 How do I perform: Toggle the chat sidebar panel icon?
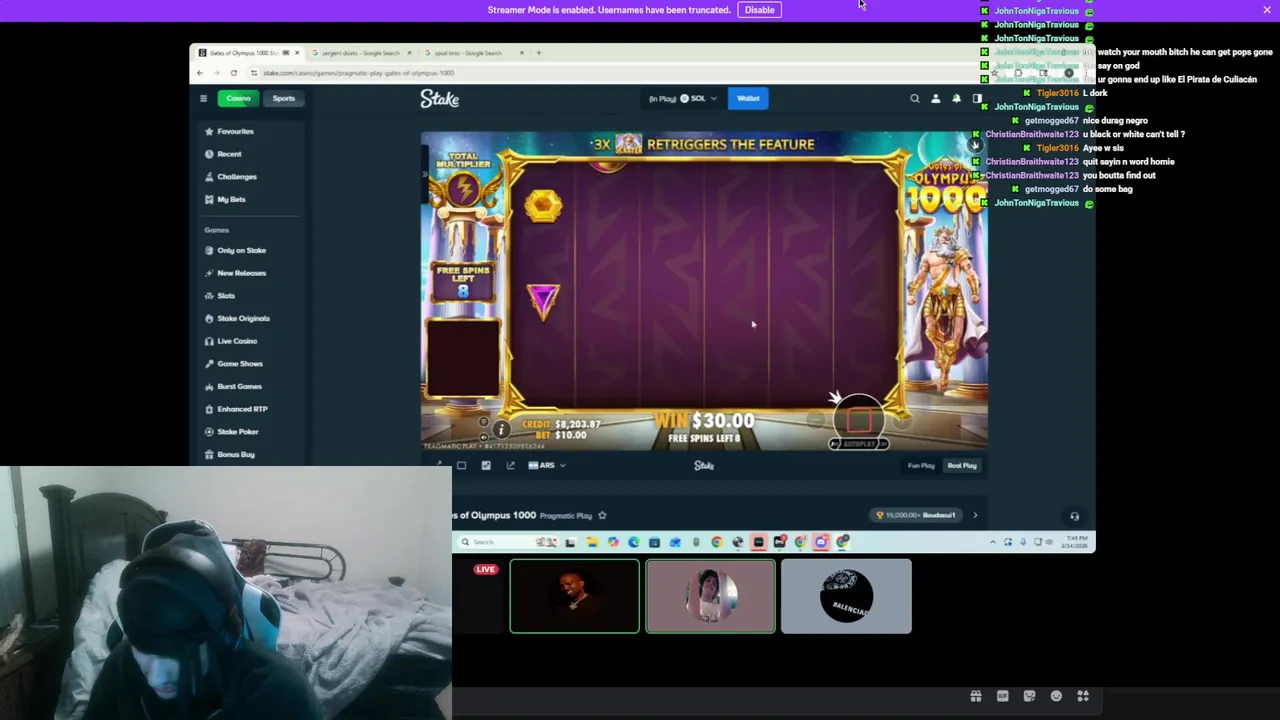(x=977, y=98)
